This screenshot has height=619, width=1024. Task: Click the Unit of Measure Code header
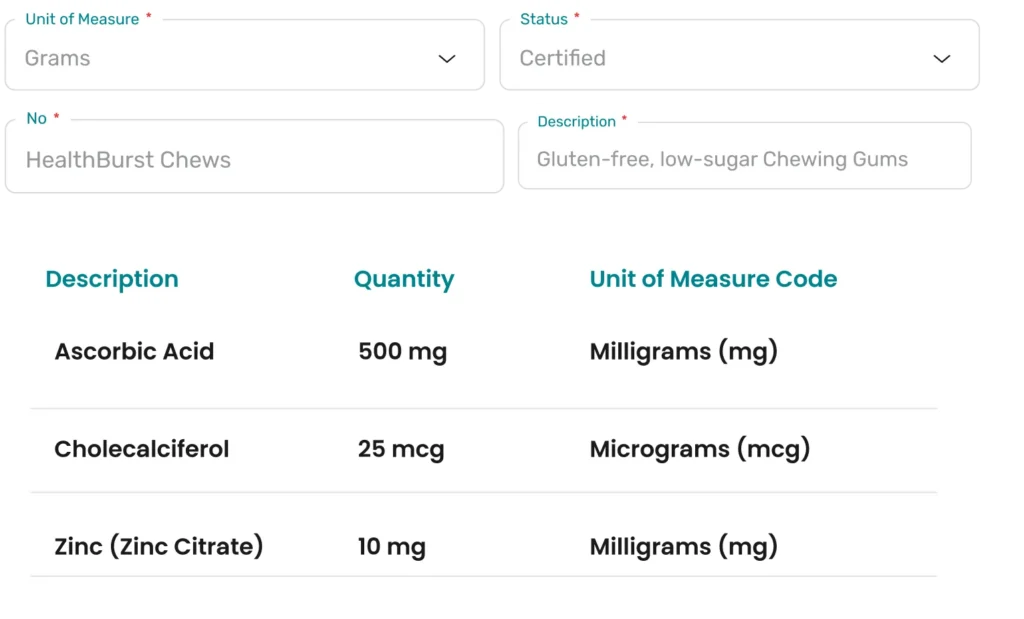713,279
